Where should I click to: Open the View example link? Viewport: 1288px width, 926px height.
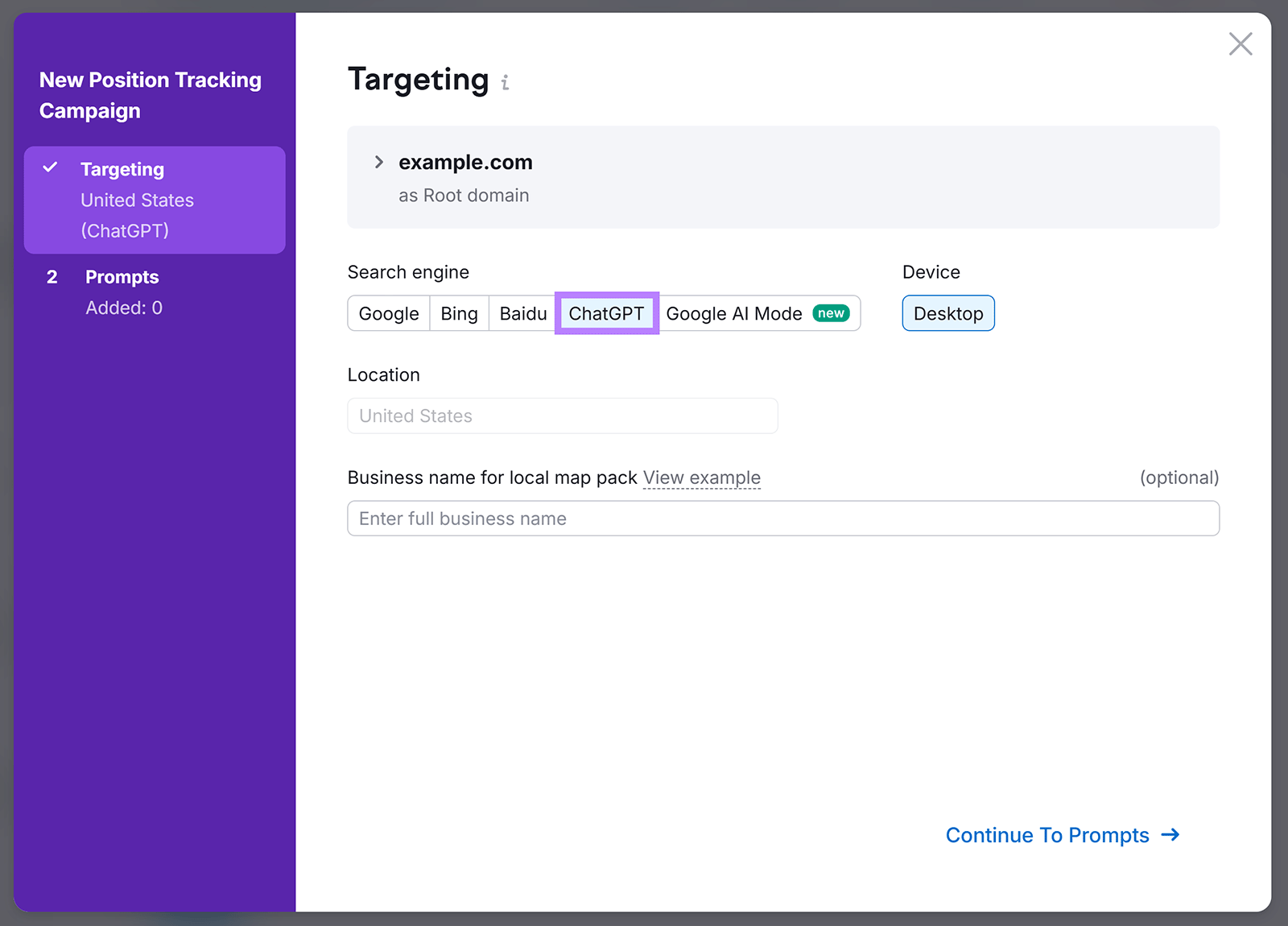701,477
